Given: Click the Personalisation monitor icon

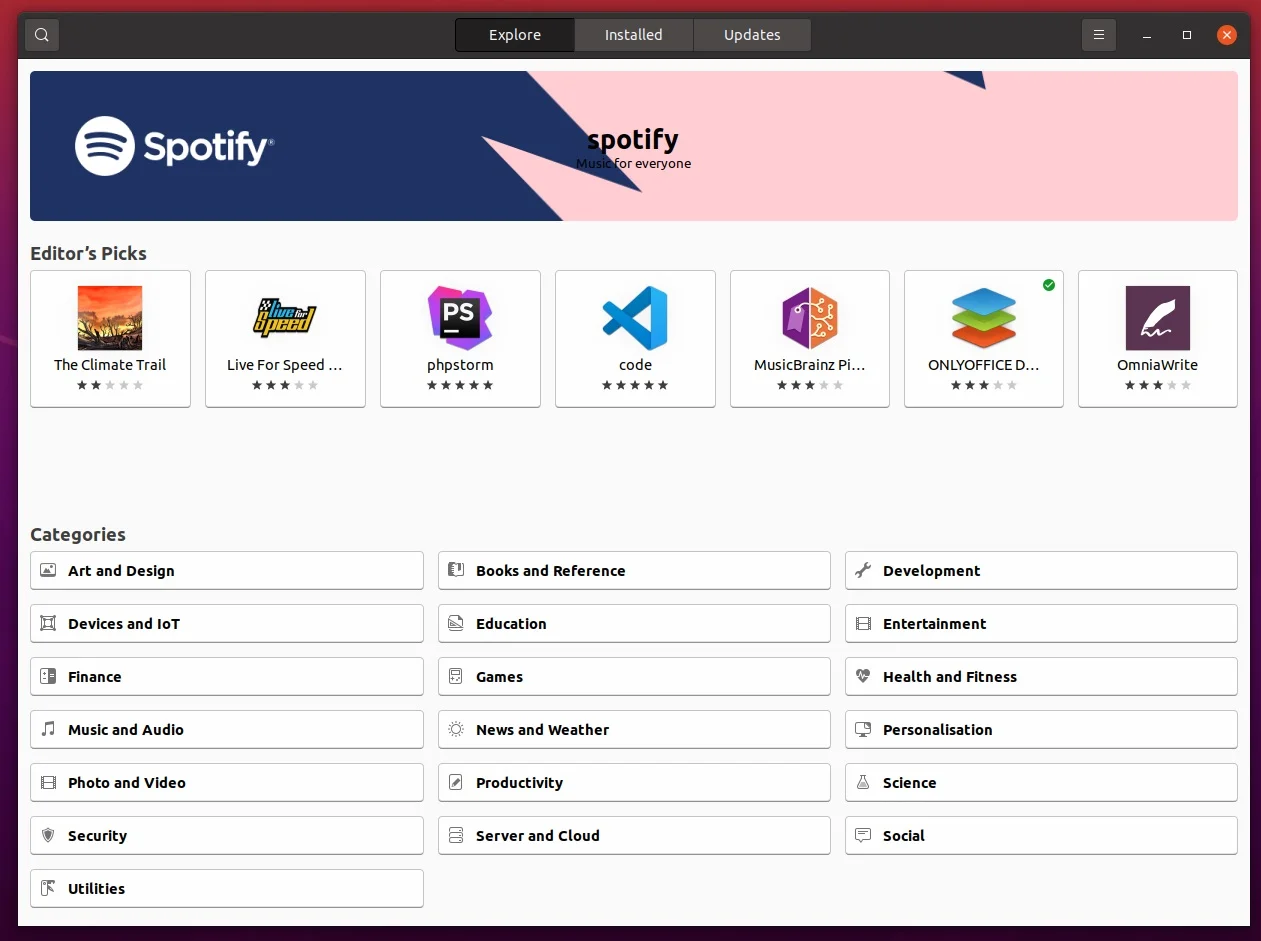Looking at the screenshot, I should (863, 729).
